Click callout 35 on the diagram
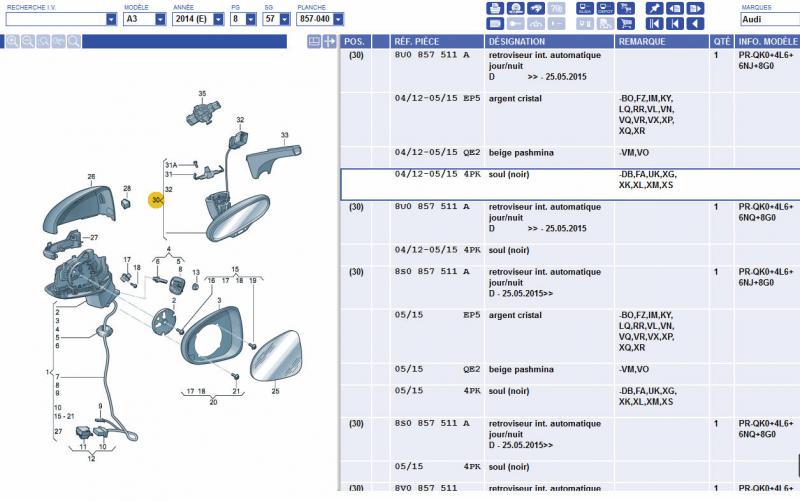 (x=202, y=93)
